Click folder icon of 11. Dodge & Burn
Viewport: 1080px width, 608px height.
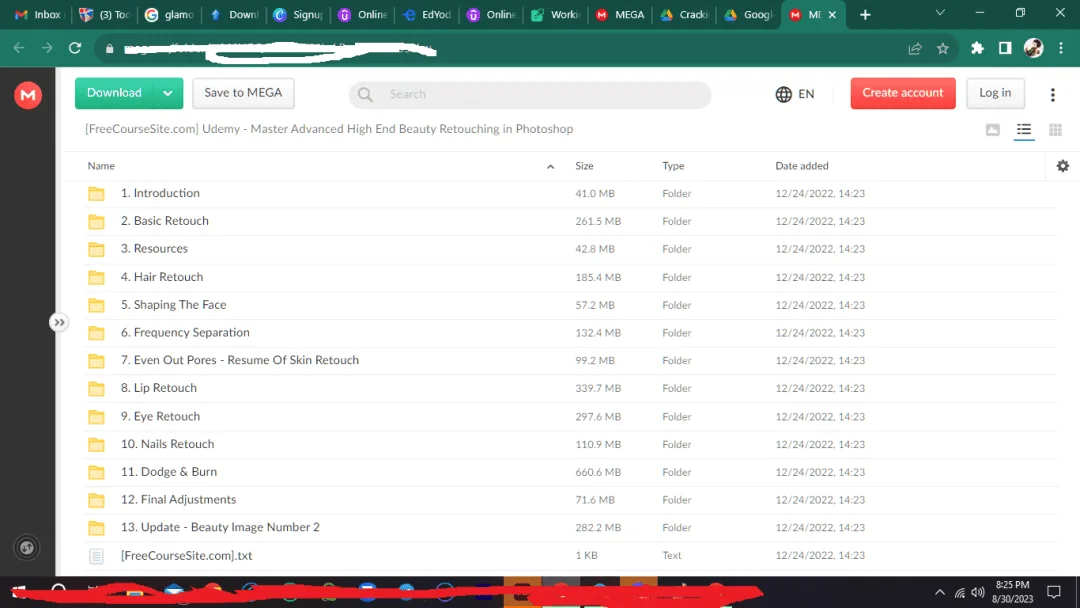96,472
